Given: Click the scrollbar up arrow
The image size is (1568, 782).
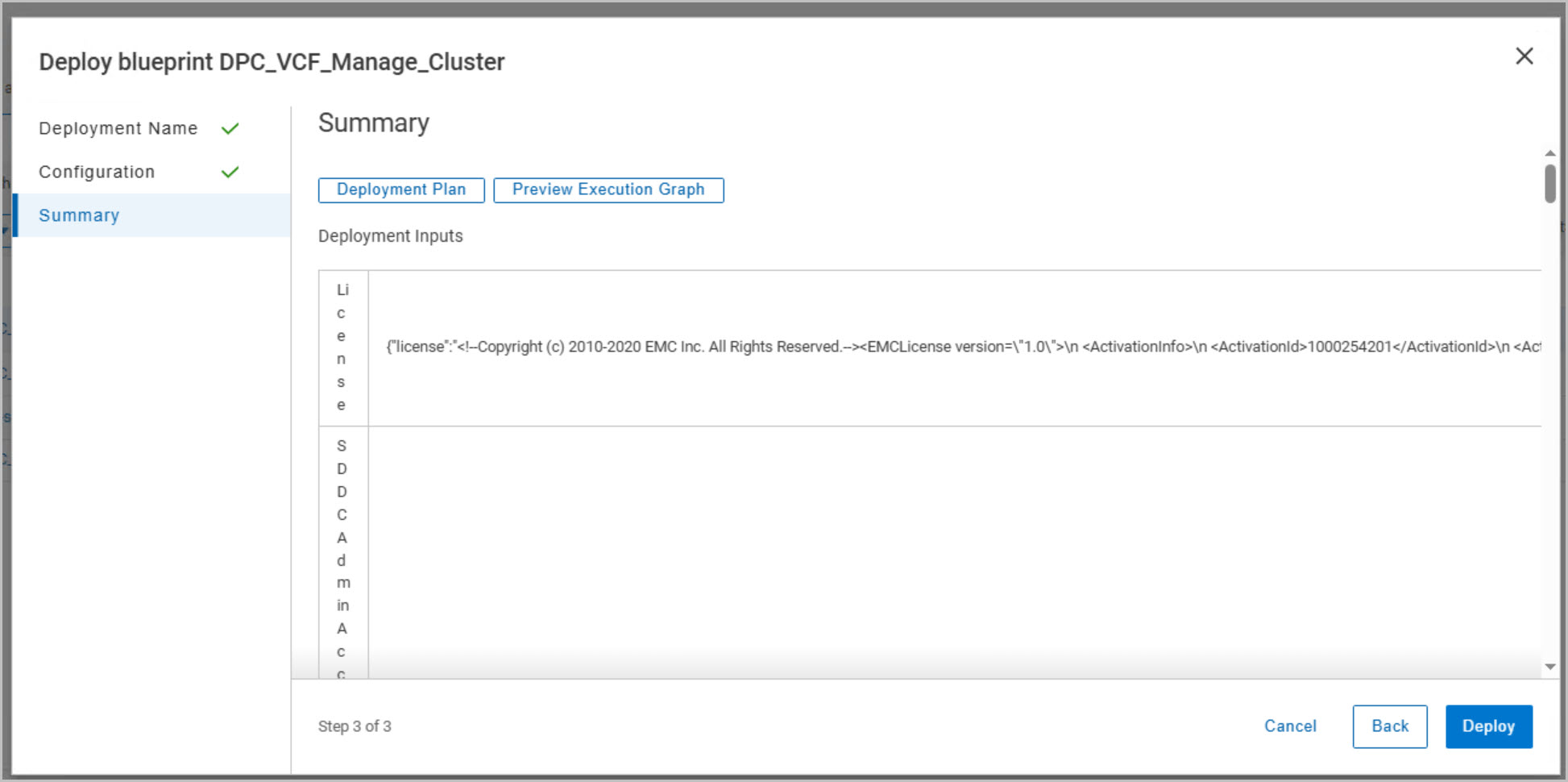Looking at the screenshot, I should pos(1550,153).
